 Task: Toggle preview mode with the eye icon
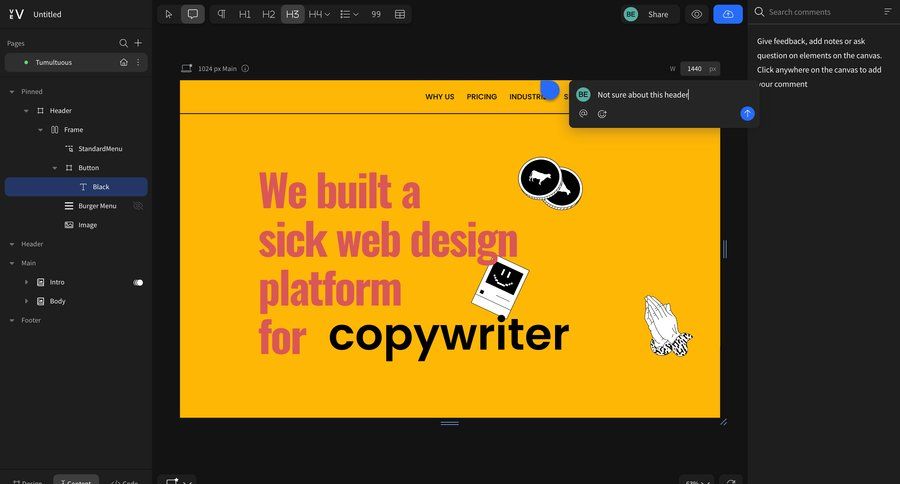[x=696, y=14]
